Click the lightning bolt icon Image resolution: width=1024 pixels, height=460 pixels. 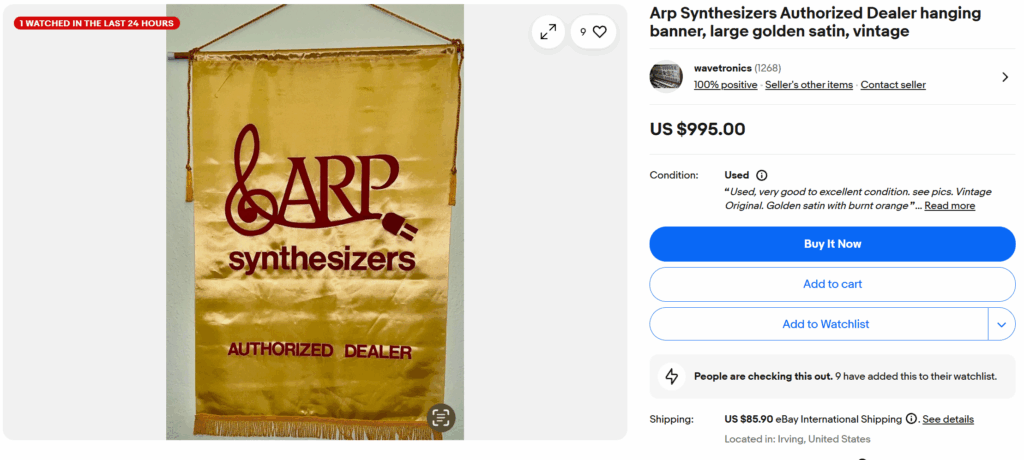pyautogui.click(x=671, y=376)
